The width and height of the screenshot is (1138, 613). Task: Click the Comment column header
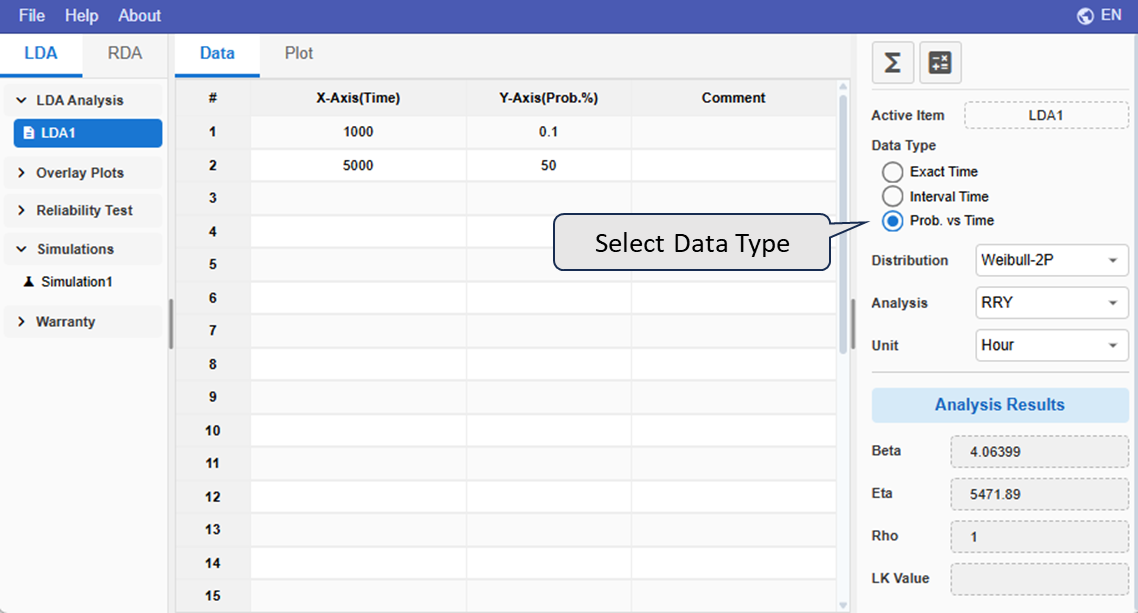coord(734,98)
